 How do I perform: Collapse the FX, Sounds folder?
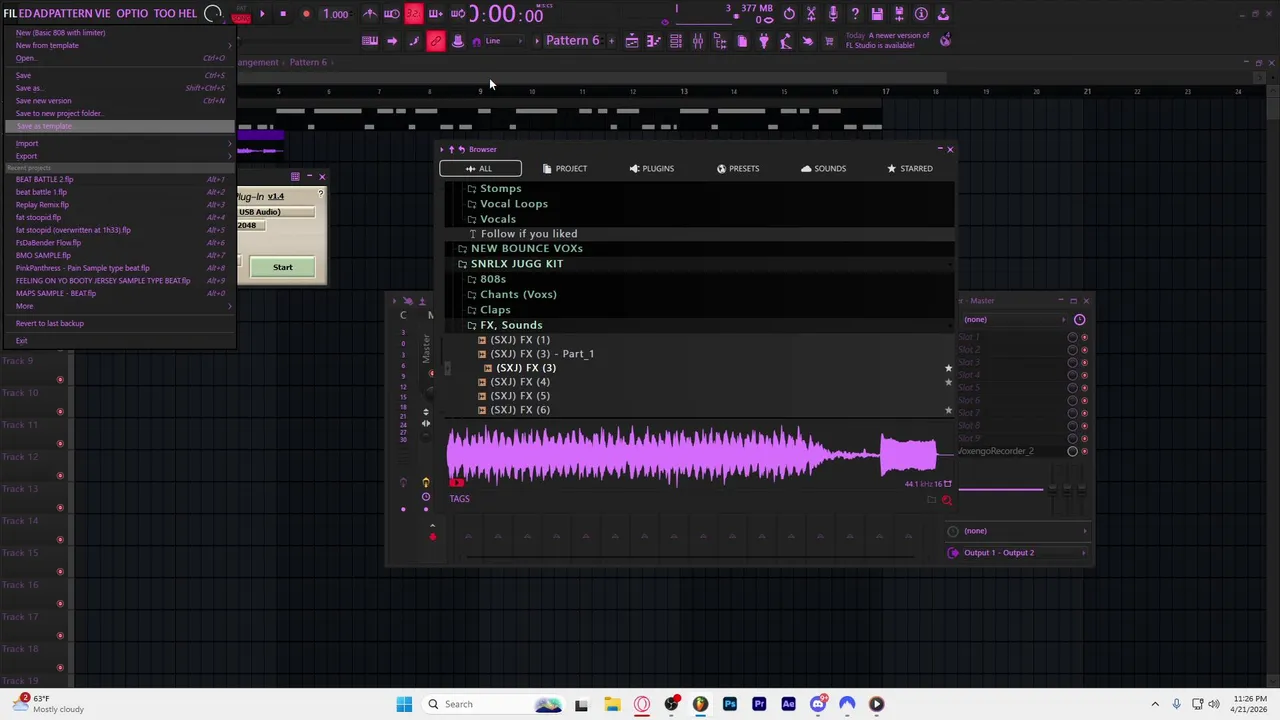[511, 325]
